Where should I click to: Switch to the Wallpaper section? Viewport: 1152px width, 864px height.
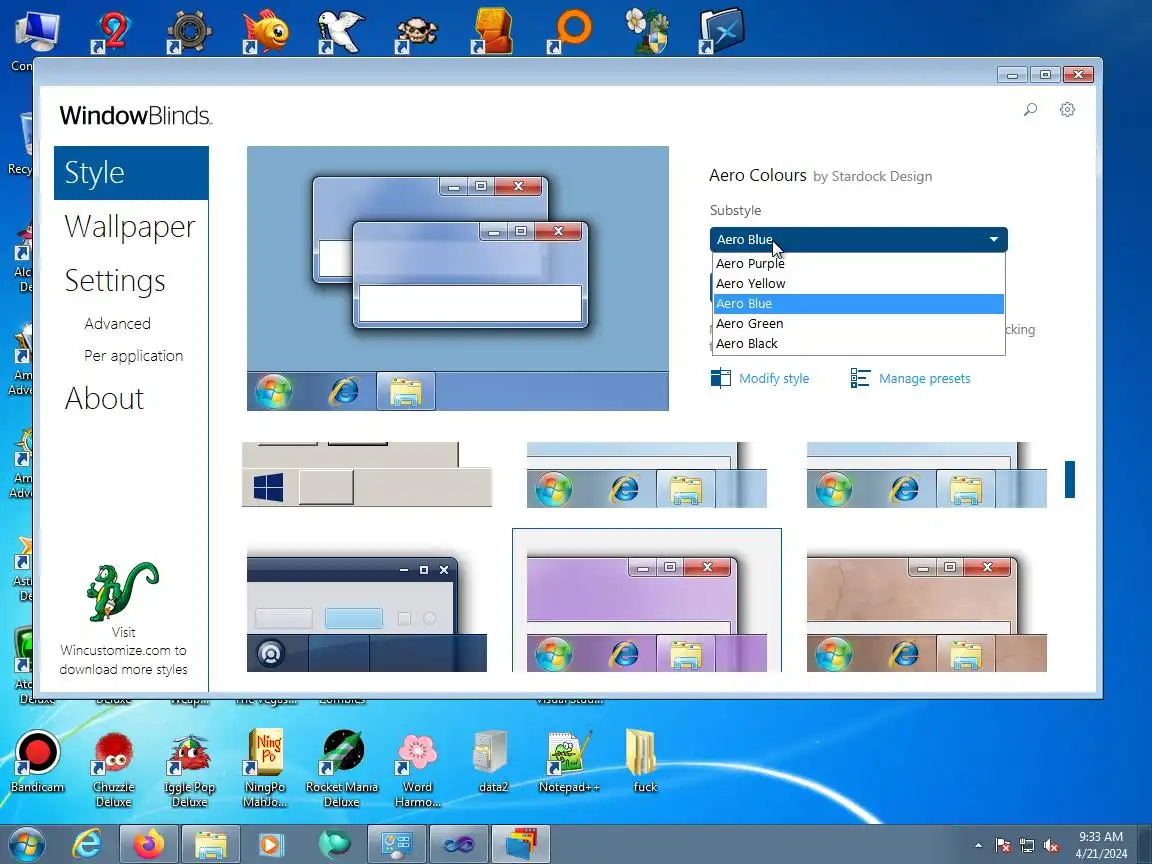pos(130,226)
